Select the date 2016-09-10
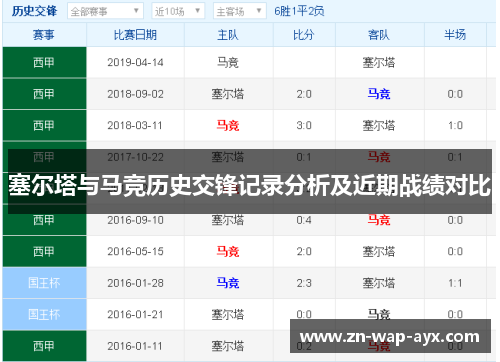The width and height of the screenshot is (500, 362). click(135, 220)
